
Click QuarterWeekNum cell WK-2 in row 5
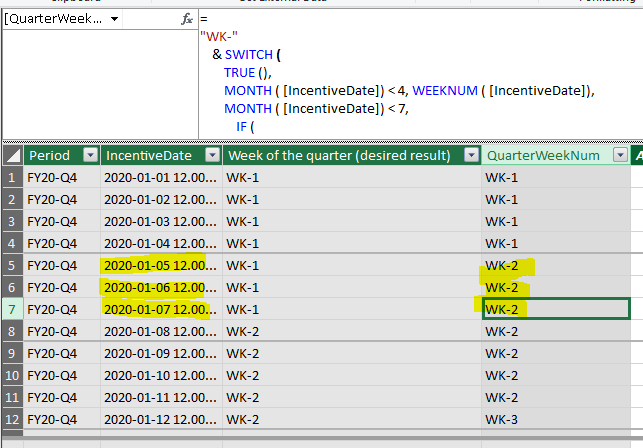pos(556,265)
